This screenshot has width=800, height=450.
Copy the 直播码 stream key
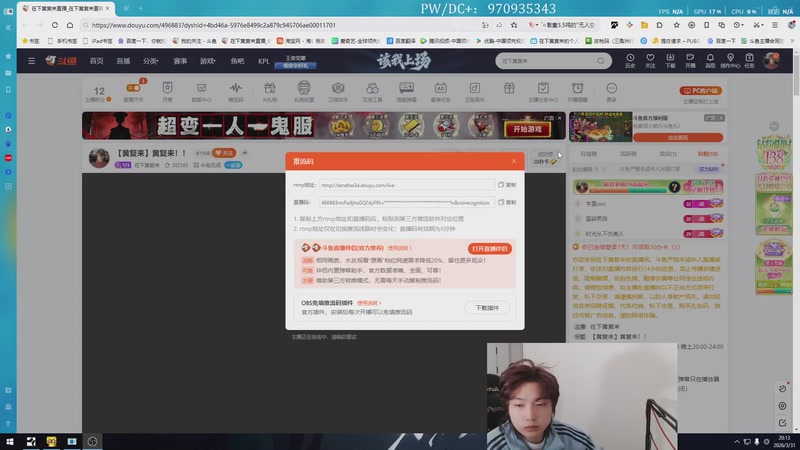[x=507, y=203]
